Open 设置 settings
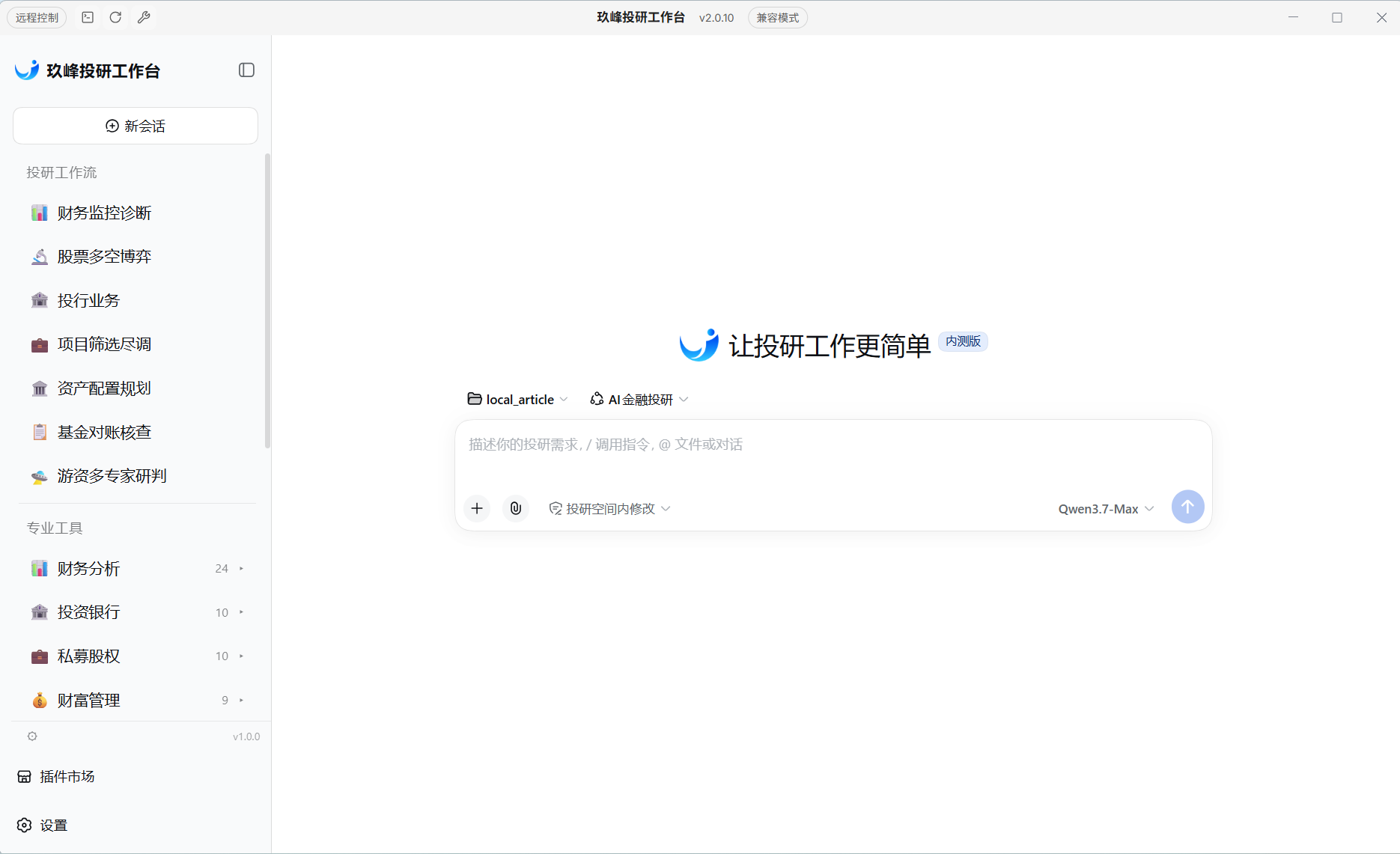Screen dimensions: 1400x854 point(43,825)
